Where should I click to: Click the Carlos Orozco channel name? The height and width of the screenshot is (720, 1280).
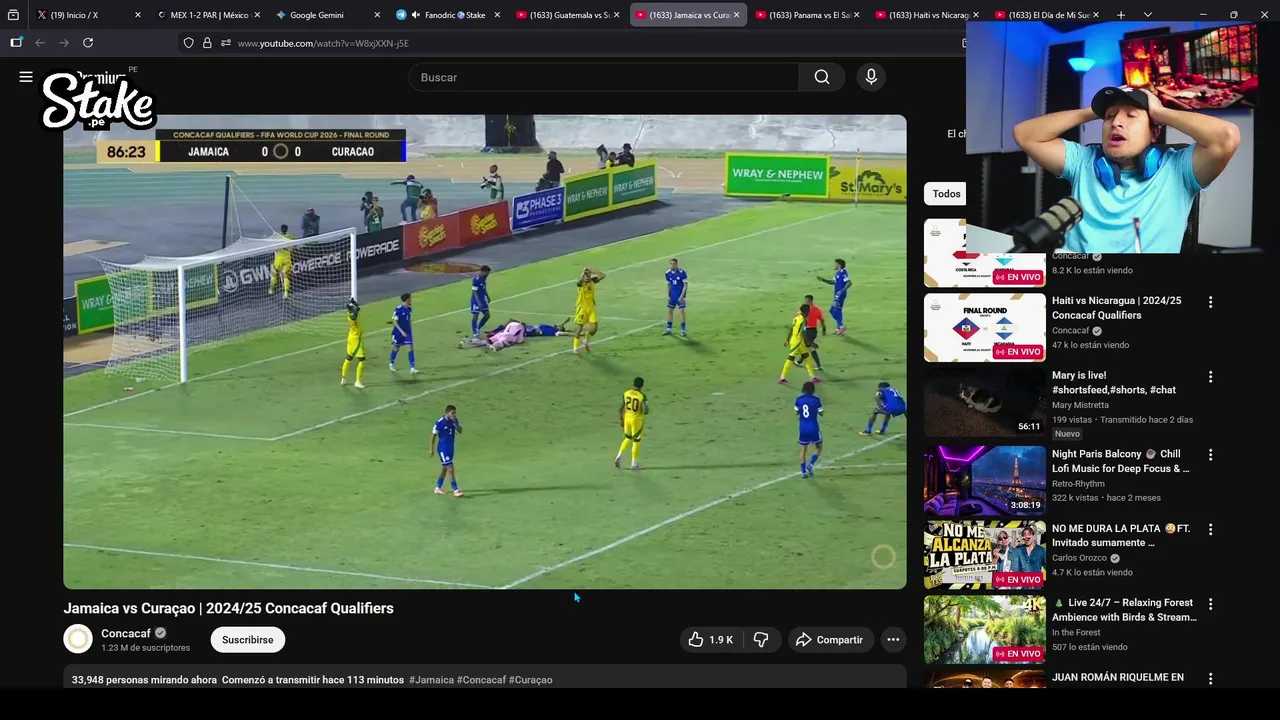pos(1079,558)
